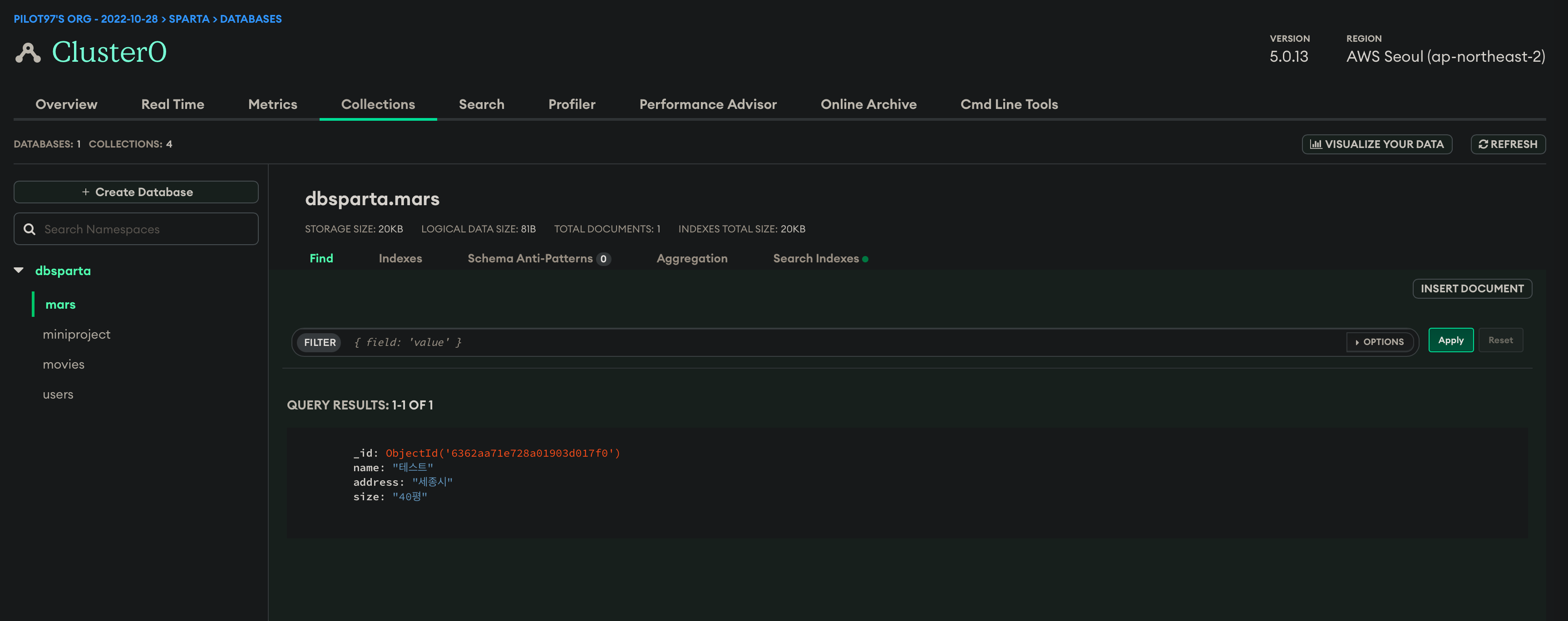This screenshot has height=621, width=1568.
Task: Switch to the Aggregation sub-tab
Action: click(x=692, y=258)
